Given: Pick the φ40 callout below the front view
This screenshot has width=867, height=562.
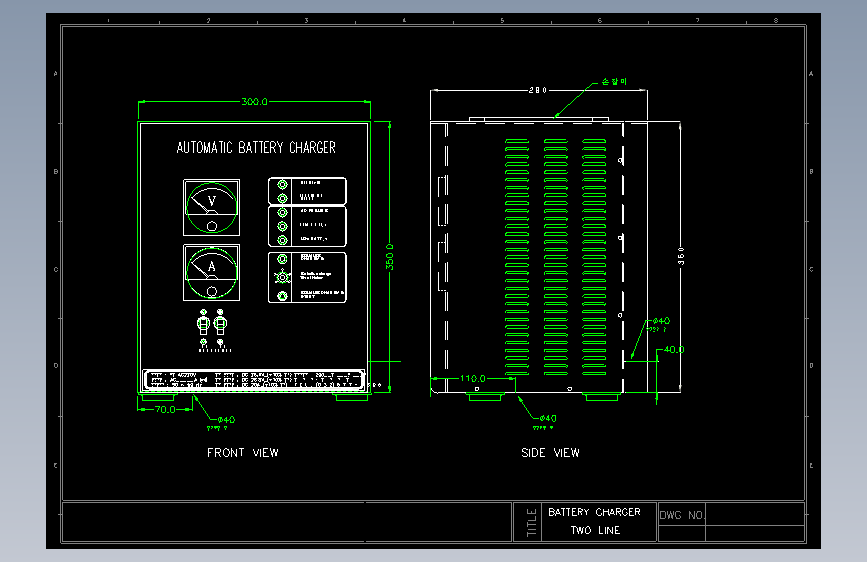Looking at the screenshot, I should point(226,420).
